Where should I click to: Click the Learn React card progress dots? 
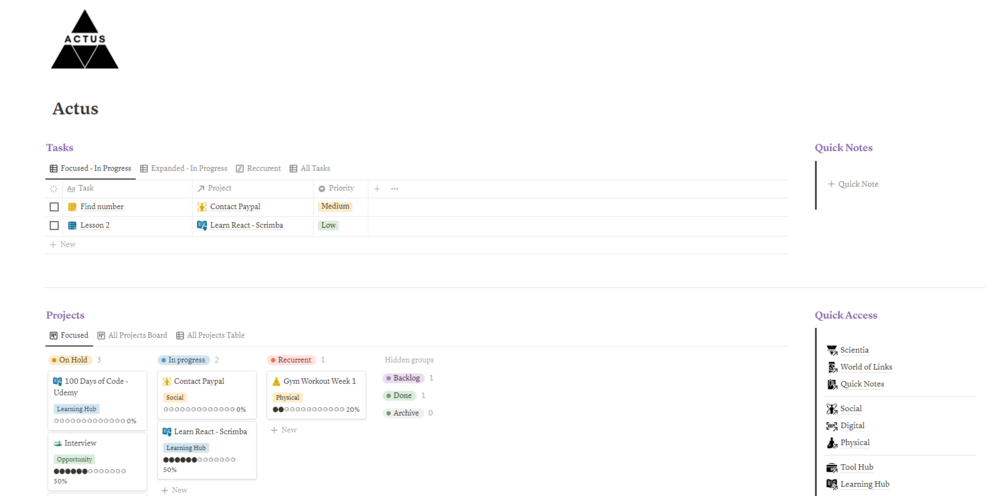point(199,460)
